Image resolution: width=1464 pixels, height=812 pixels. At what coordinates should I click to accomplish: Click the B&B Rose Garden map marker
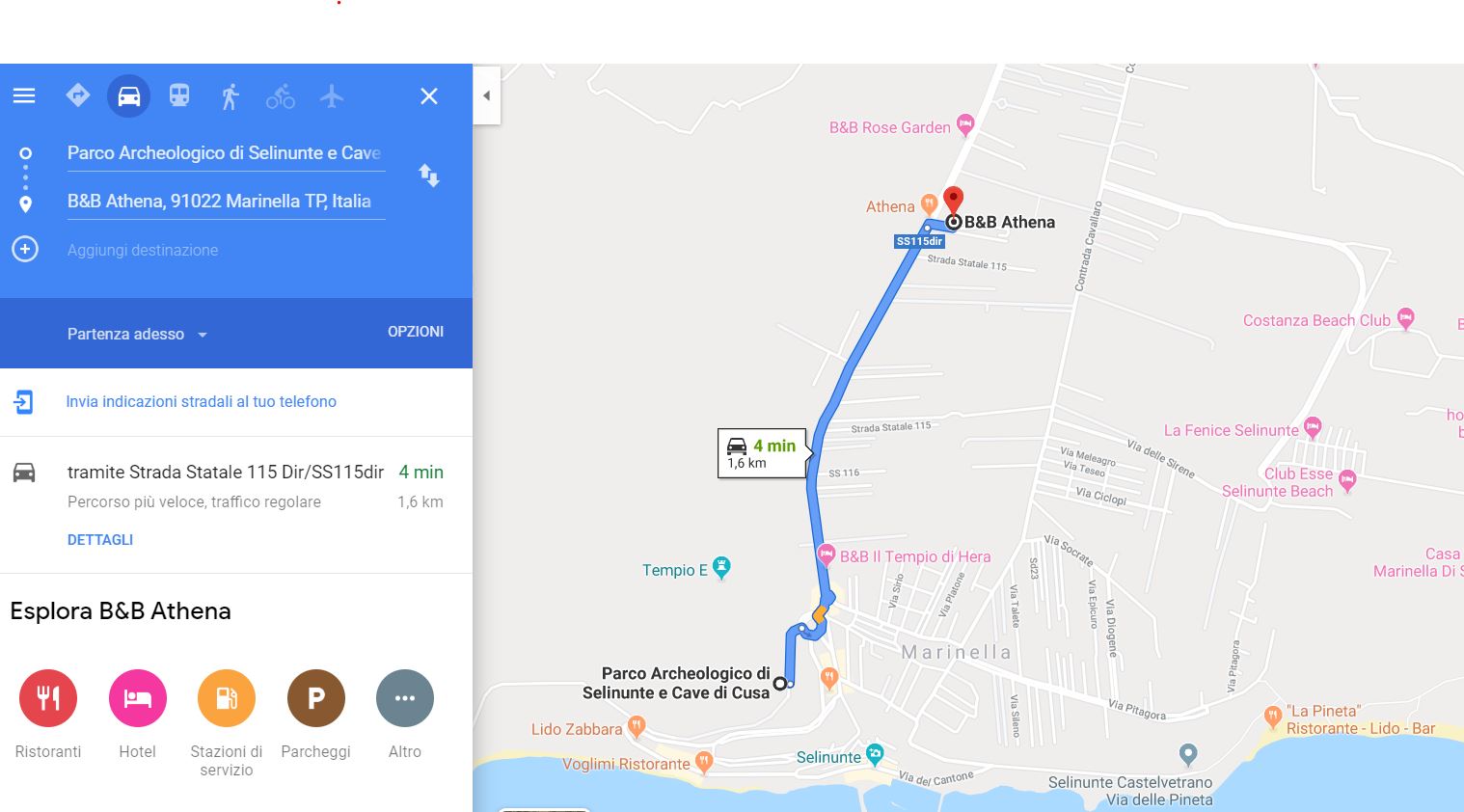[965, 123]
